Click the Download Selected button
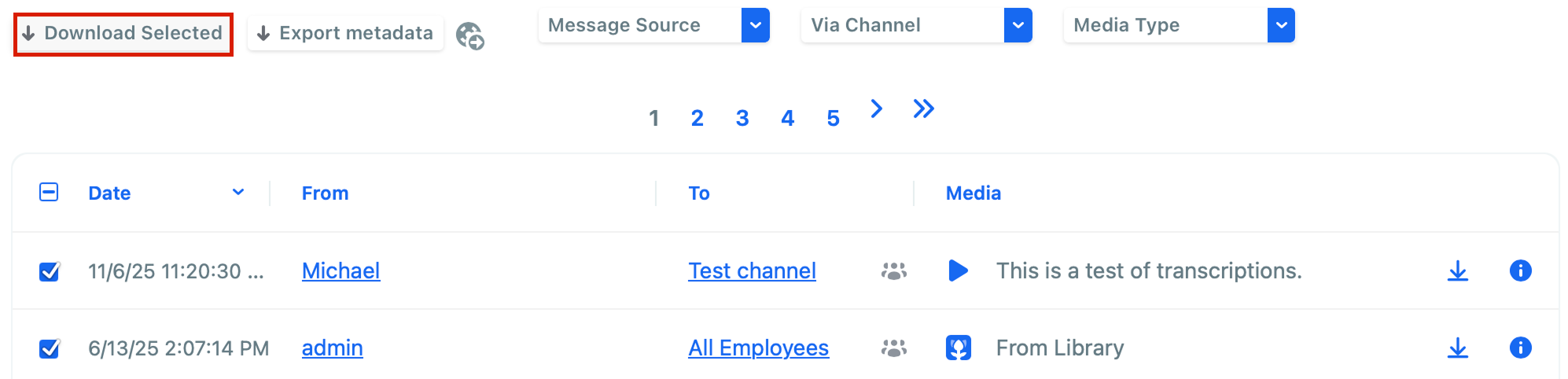 tap(123, 34)
